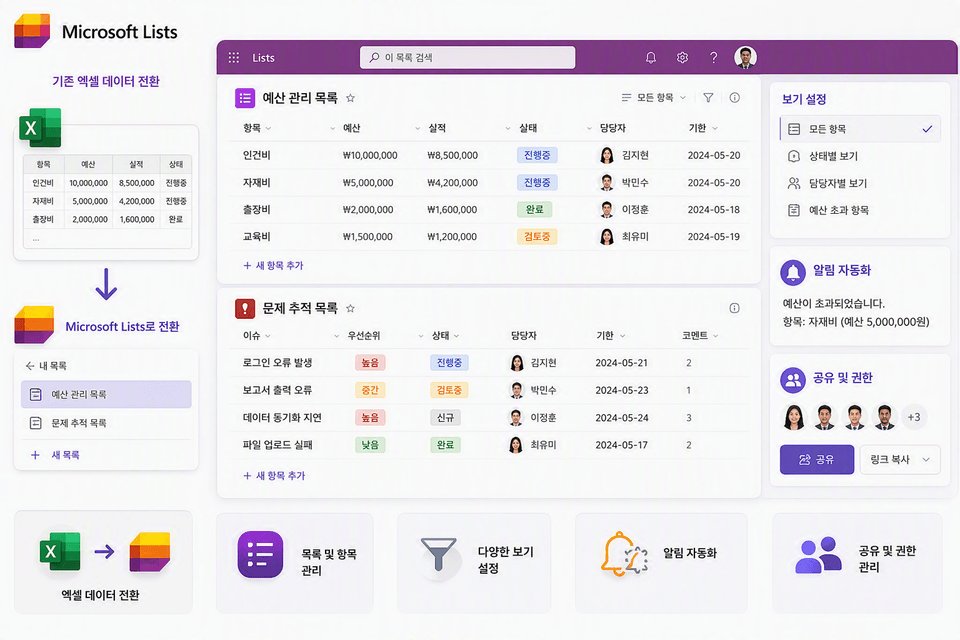
Task: Click the '다양한 보기 설정' funnel icon
Action: pos(438,555)
